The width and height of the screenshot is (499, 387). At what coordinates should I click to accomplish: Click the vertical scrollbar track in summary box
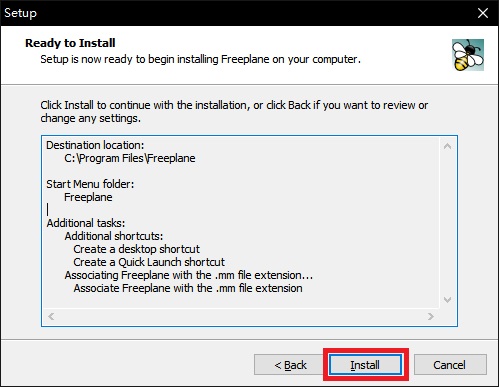(x=448, y=223)
